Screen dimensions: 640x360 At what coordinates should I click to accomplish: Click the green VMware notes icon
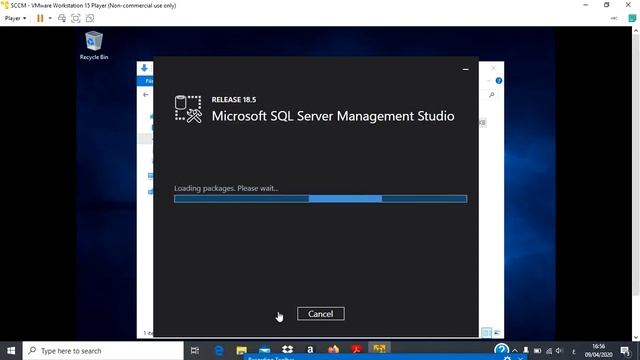pos(632,18)
